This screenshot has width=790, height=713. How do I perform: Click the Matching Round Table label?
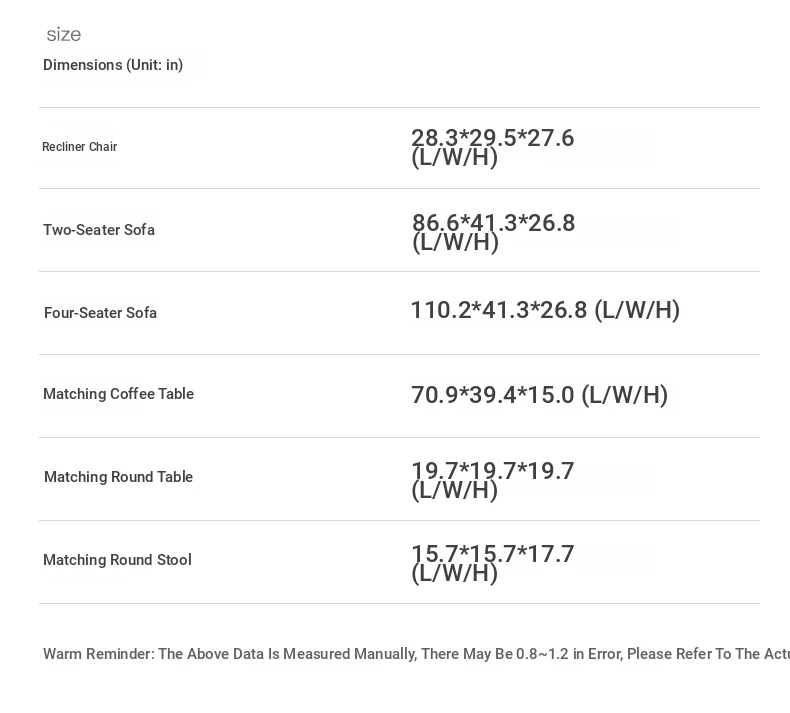118,477
